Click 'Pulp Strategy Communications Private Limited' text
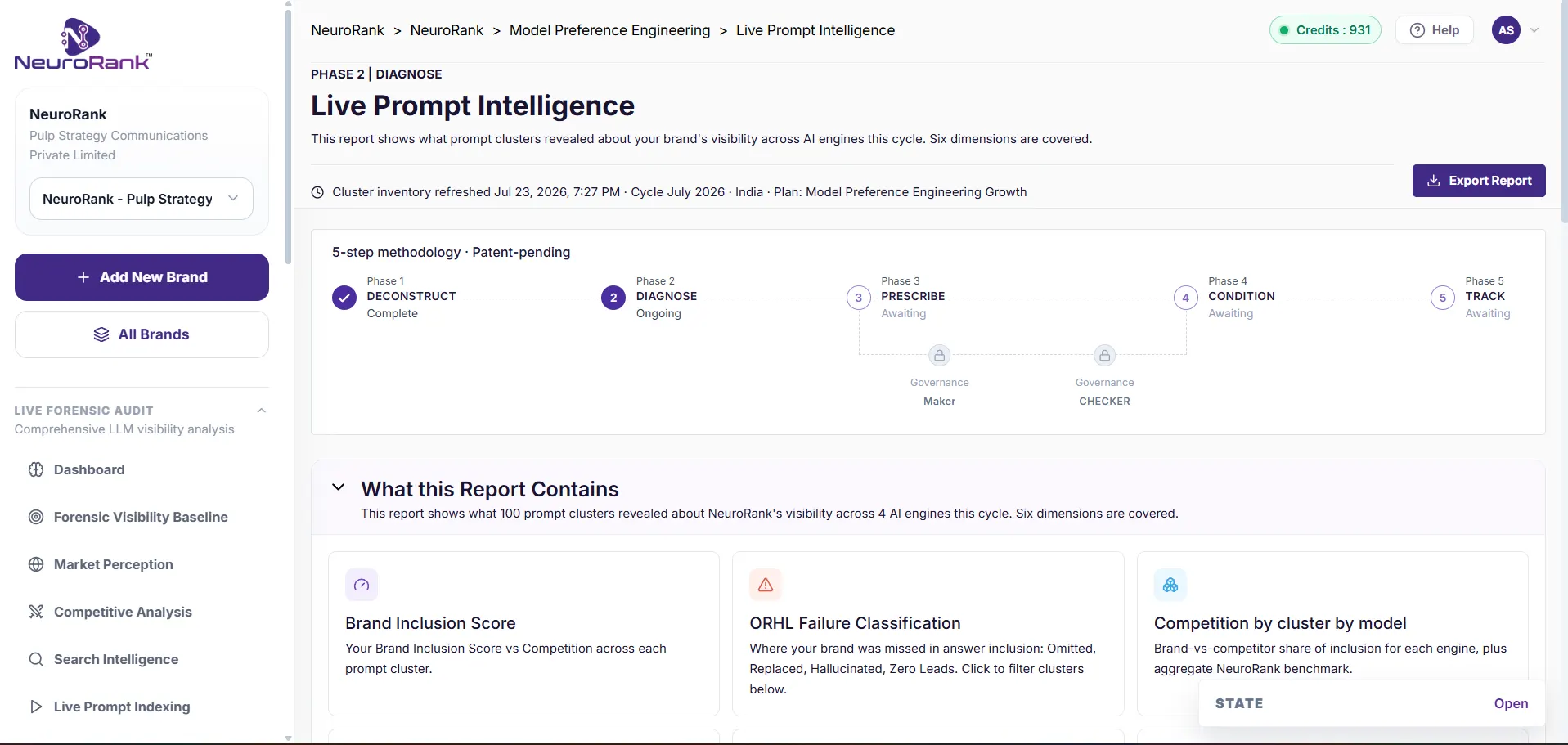The image size is (1568, 745). [x=119, y=146]
